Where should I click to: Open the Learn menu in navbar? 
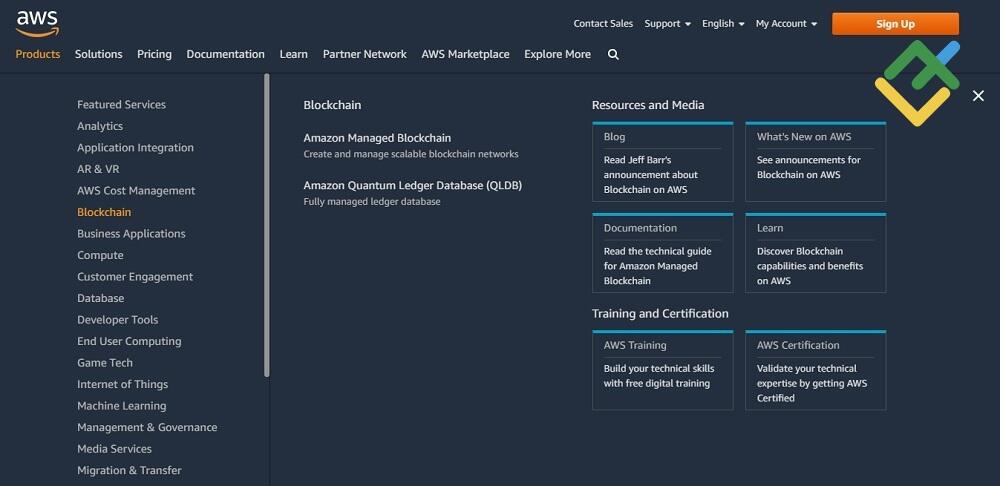[x=293, y=54]
